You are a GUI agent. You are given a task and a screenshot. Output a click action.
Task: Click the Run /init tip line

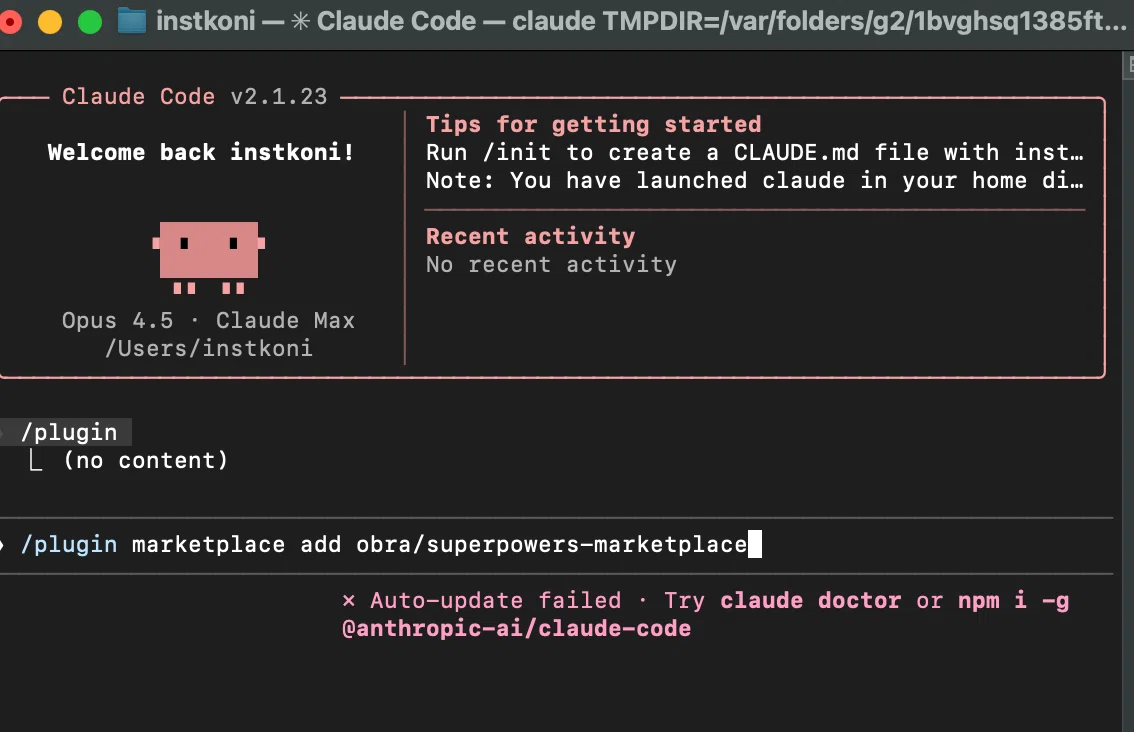click(x=754, y=153)
